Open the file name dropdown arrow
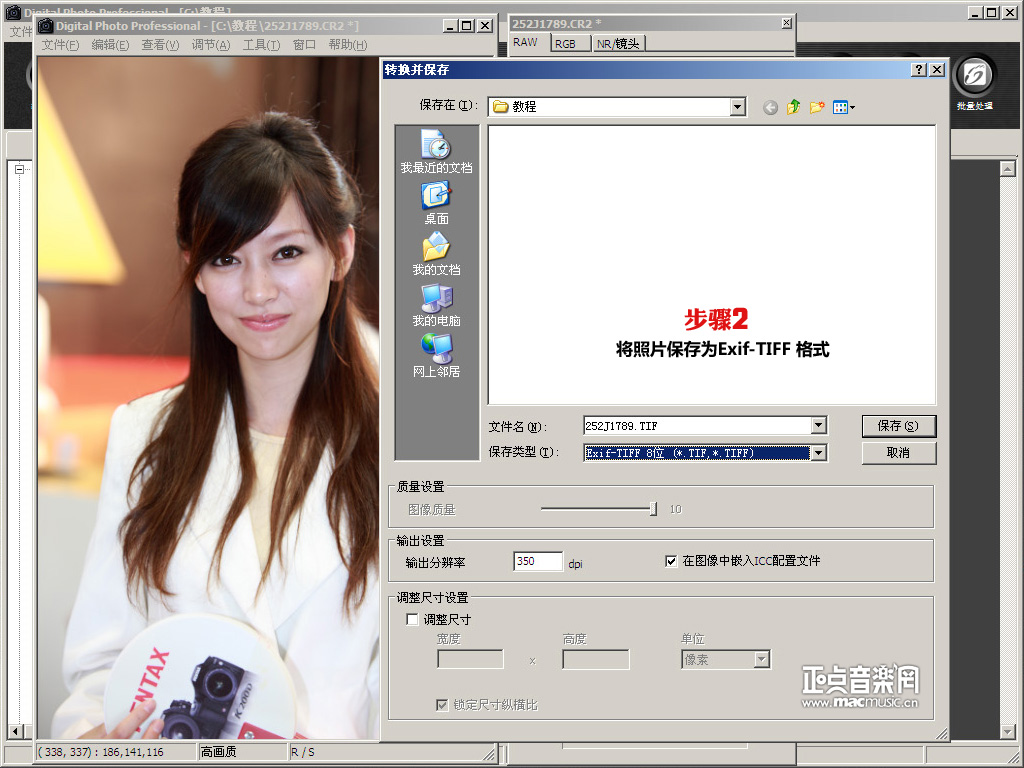This screenshot has height=768, width=1024. click(819, 426)
